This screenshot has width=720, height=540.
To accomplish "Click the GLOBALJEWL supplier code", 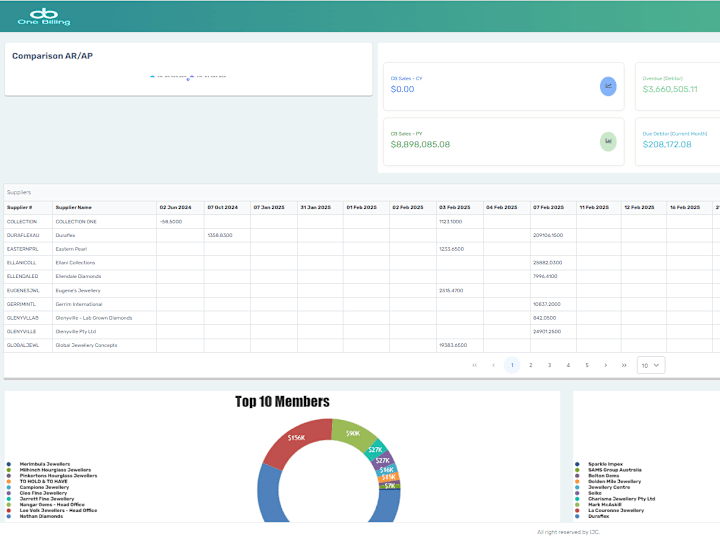I will (23, 345).
